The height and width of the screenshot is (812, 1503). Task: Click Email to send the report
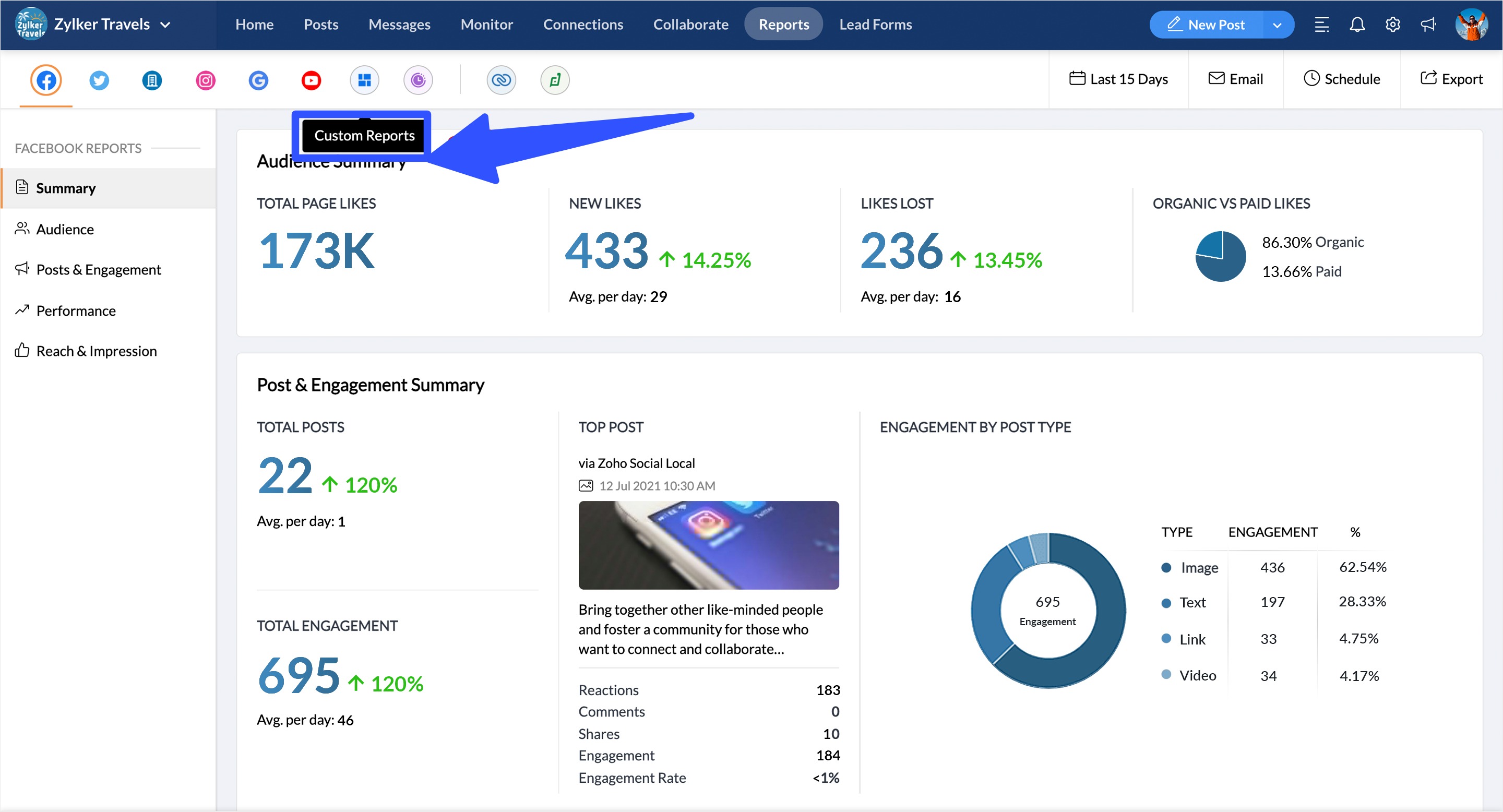(x=1236, y=79)
